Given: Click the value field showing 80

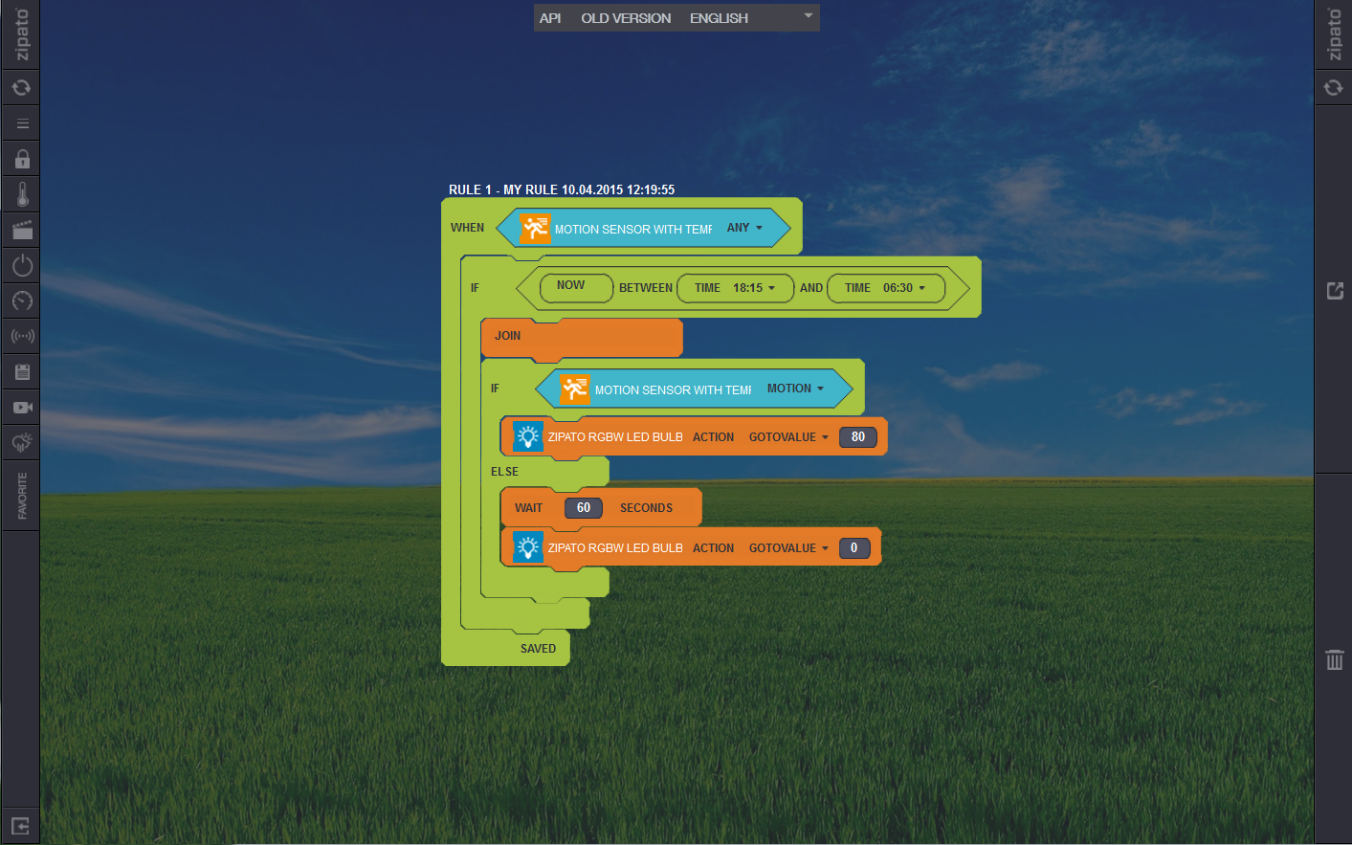Looking at the screenshot, I should click(x=858, y=437).
